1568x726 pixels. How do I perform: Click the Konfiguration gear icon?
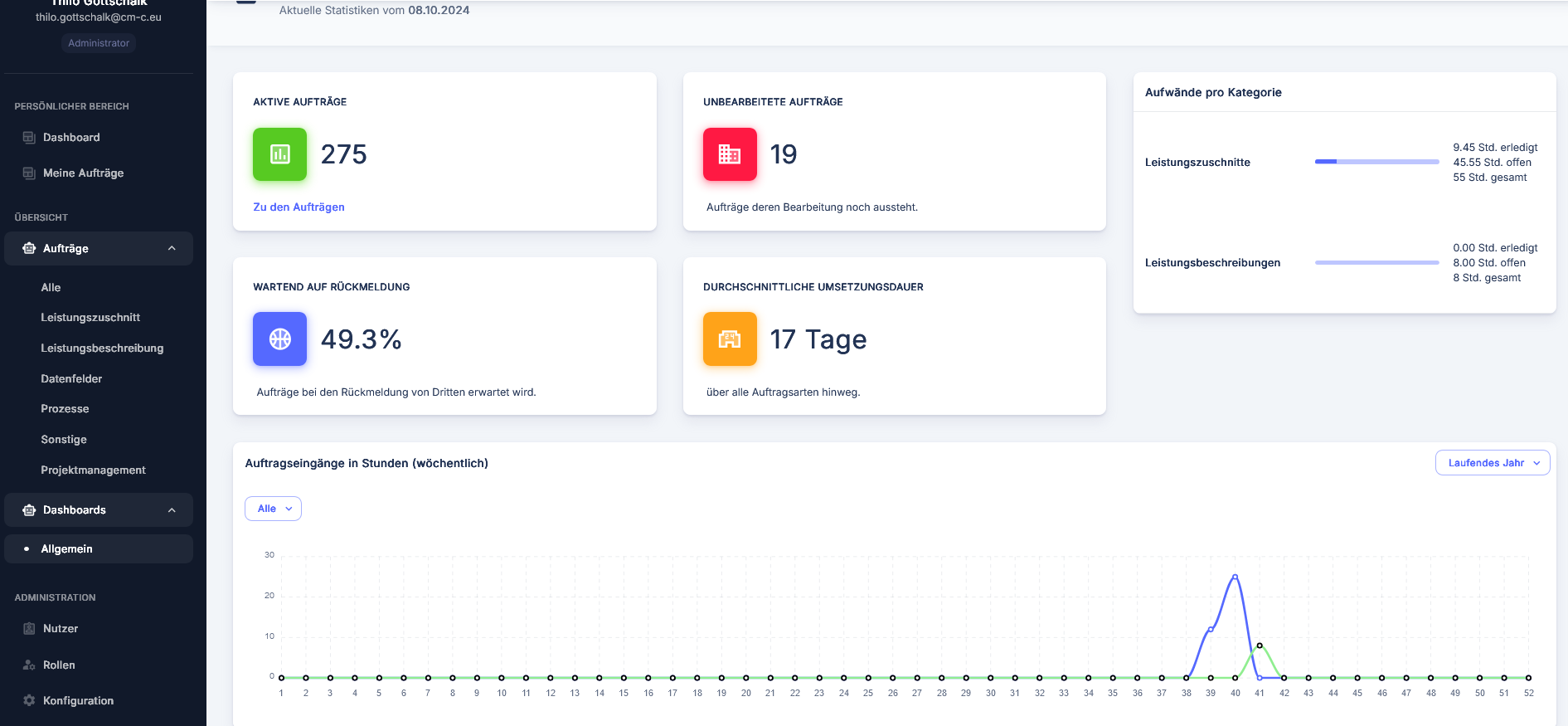coord(29,701)
